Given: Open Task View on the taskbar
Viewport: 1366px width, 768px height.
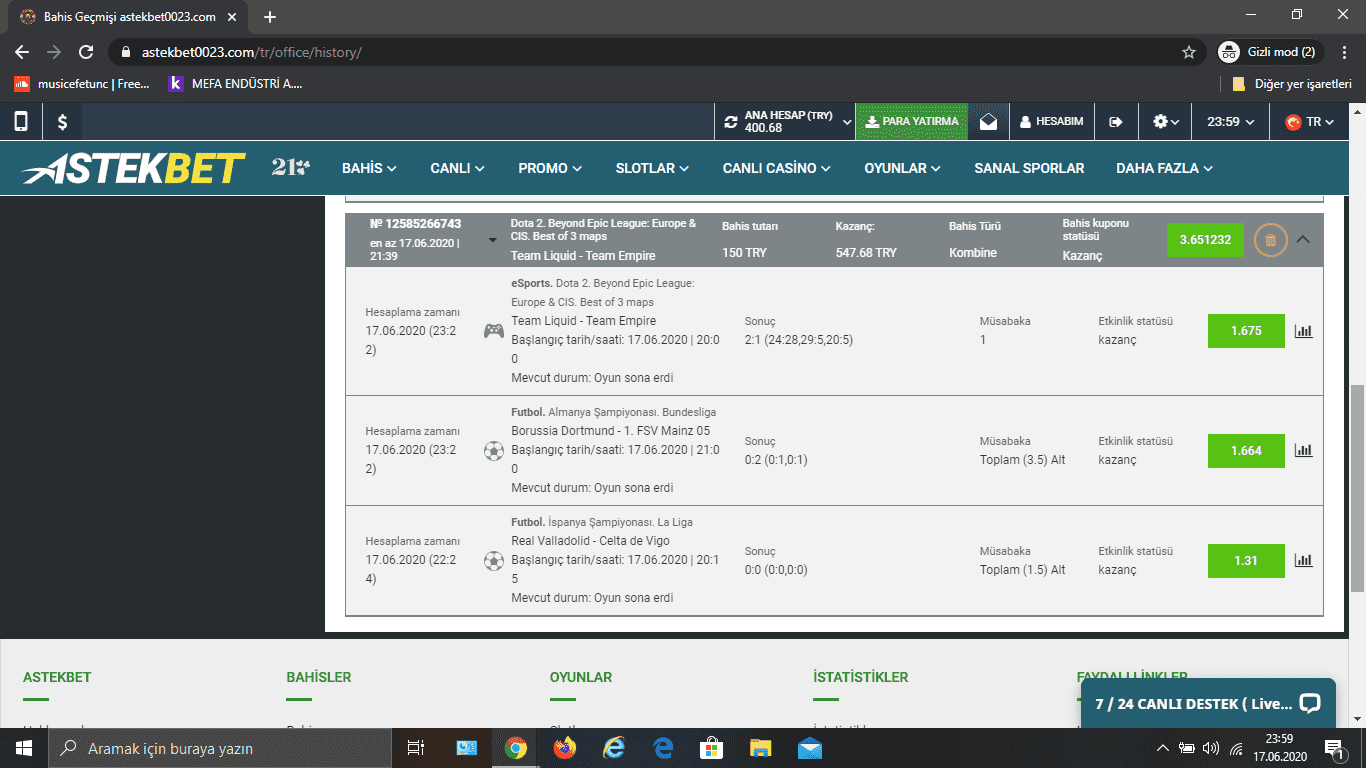Looking at the screenshot, I should point(416,748).
